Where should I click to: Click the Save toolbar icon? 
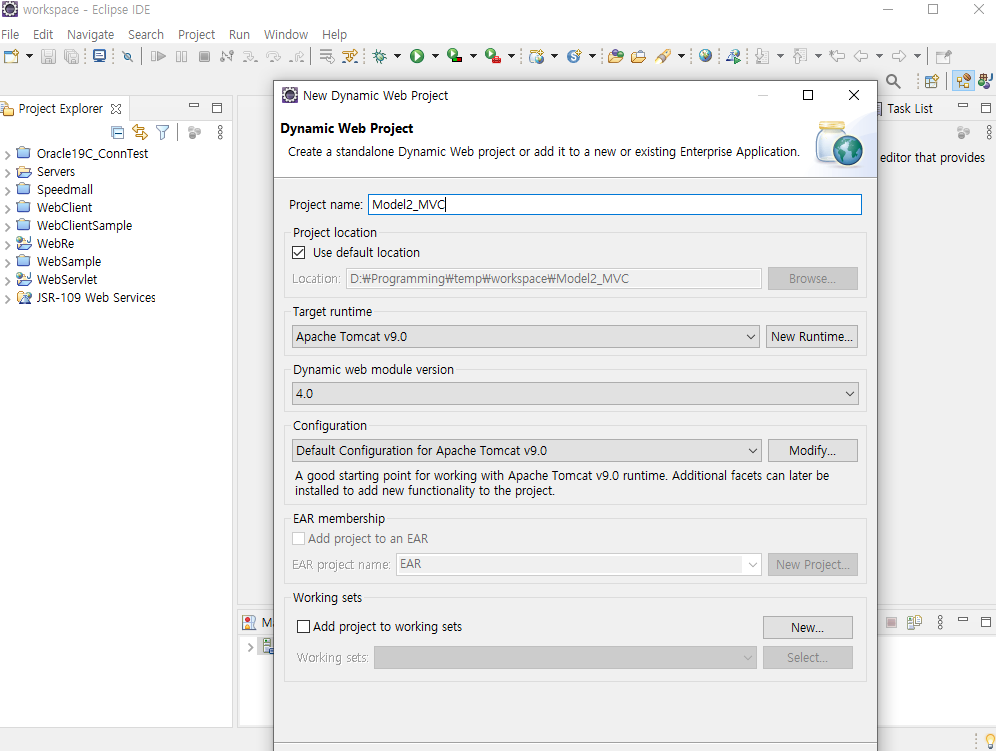[x=48, y=57]
